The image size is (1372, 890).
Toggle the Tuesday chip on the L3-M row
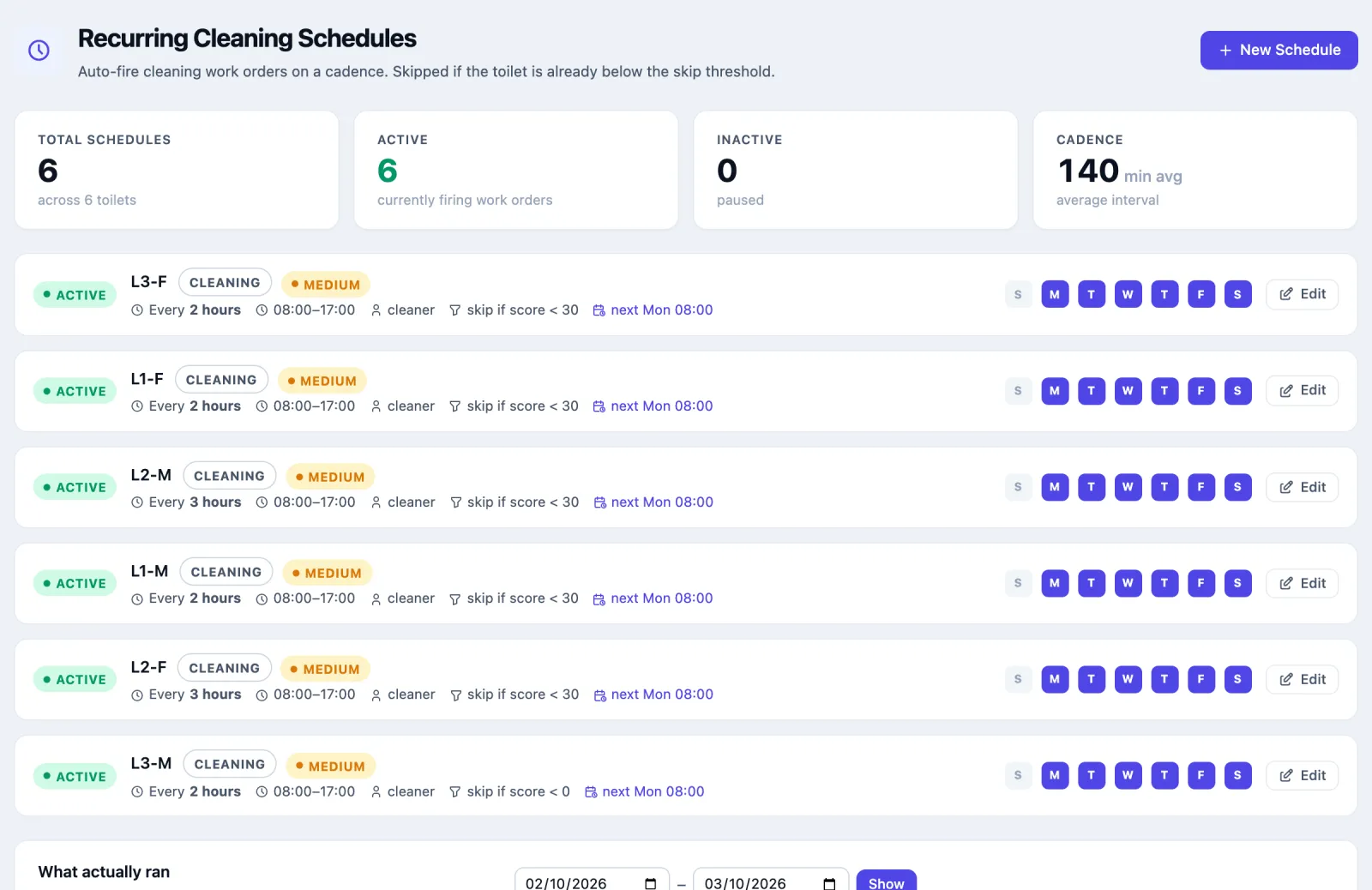(1091, 775)
